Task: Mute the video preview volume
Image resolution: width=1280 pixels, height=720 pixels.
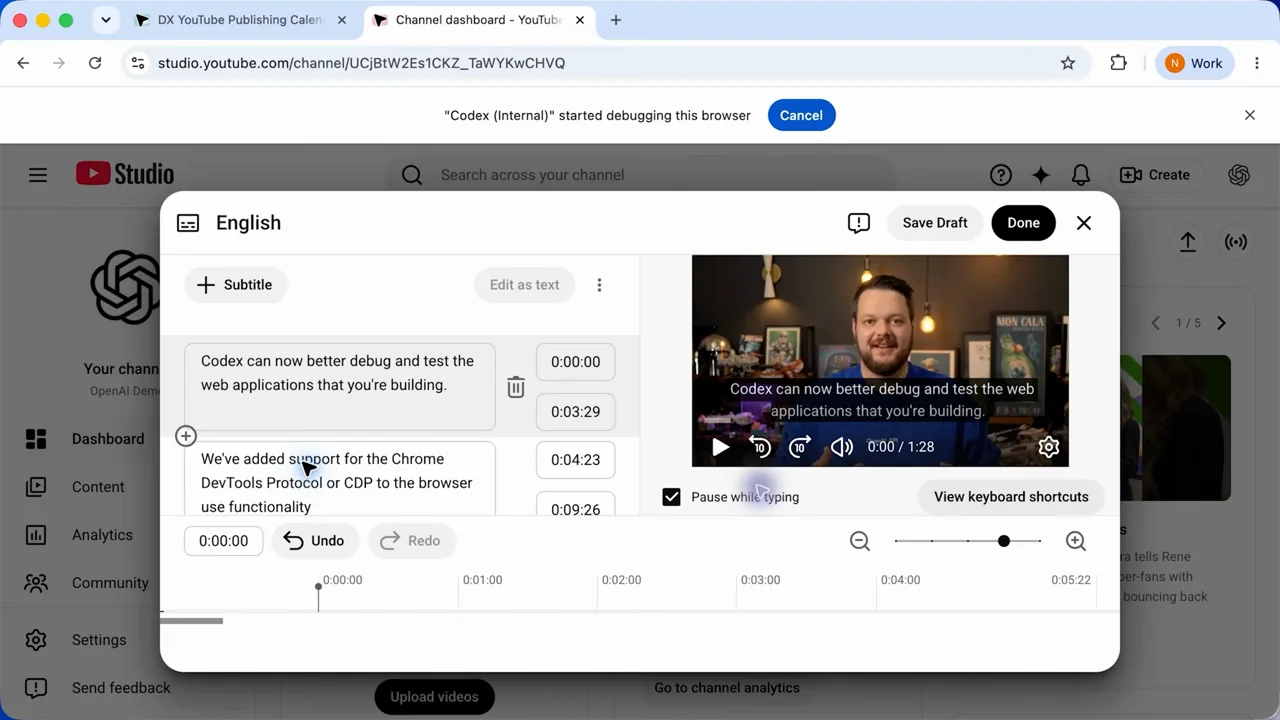Action: [842, 447]
